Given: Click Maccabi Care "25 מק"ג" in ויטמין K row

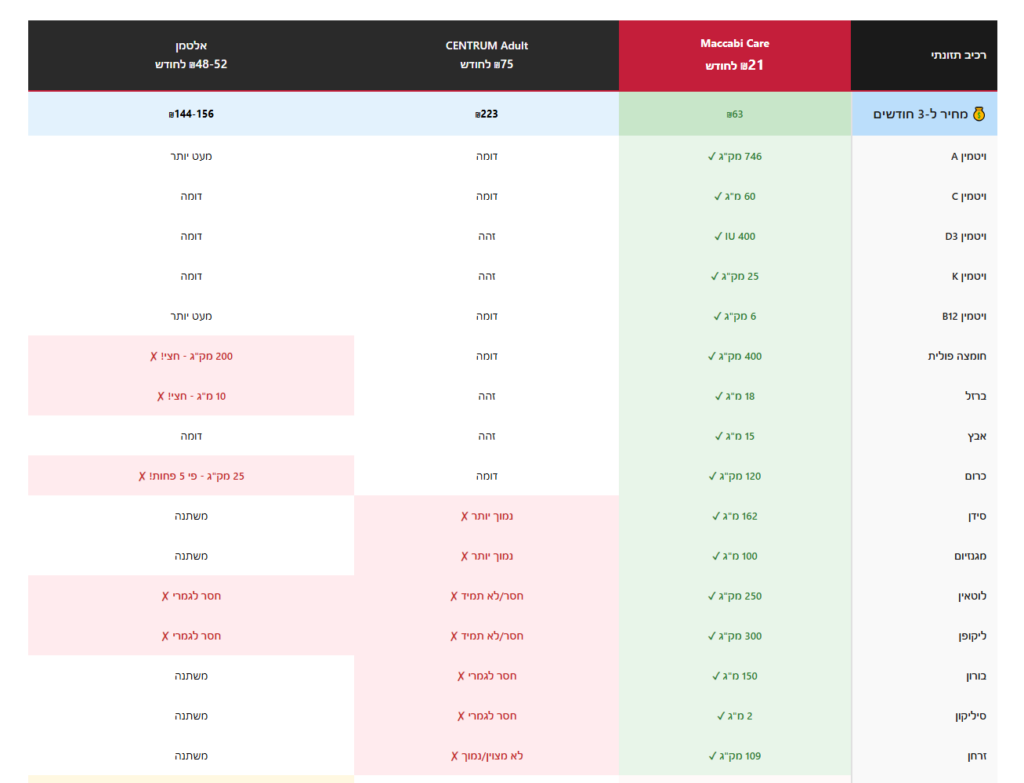Looking at the screenshot, I should (x=735, y=276).
